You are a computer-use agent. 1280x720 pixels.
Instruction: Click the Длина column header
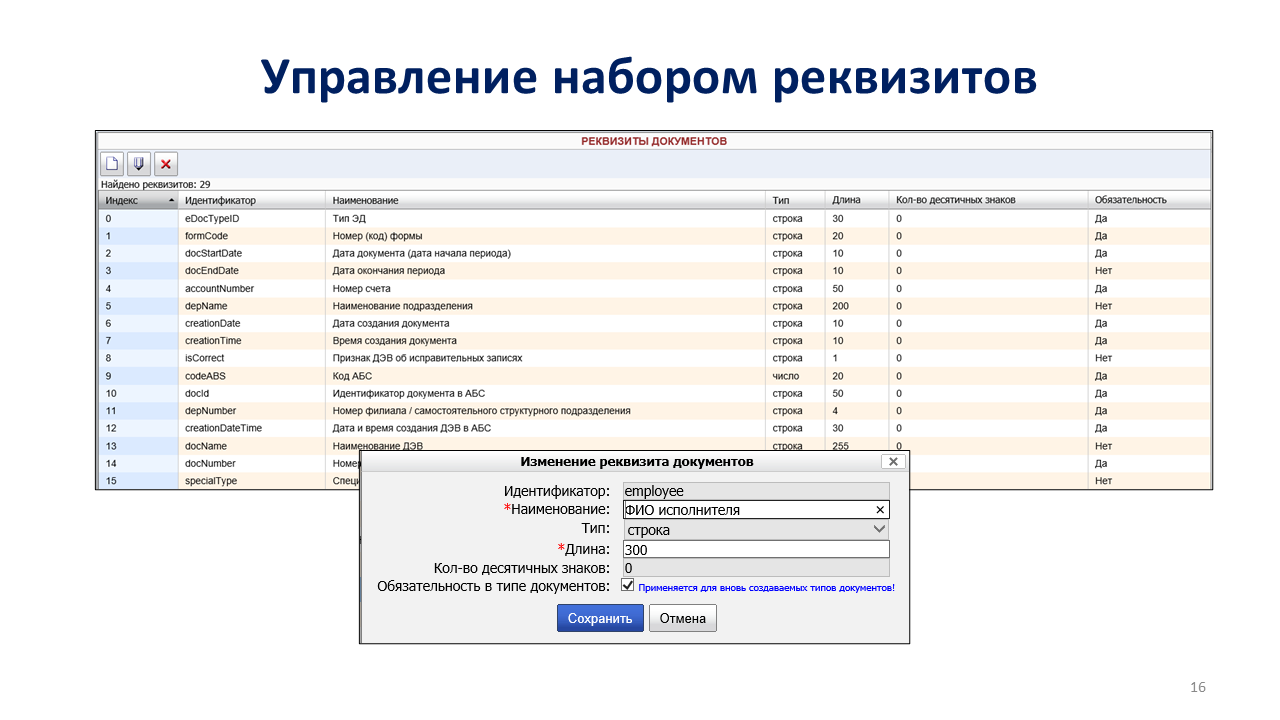point(846,200)
